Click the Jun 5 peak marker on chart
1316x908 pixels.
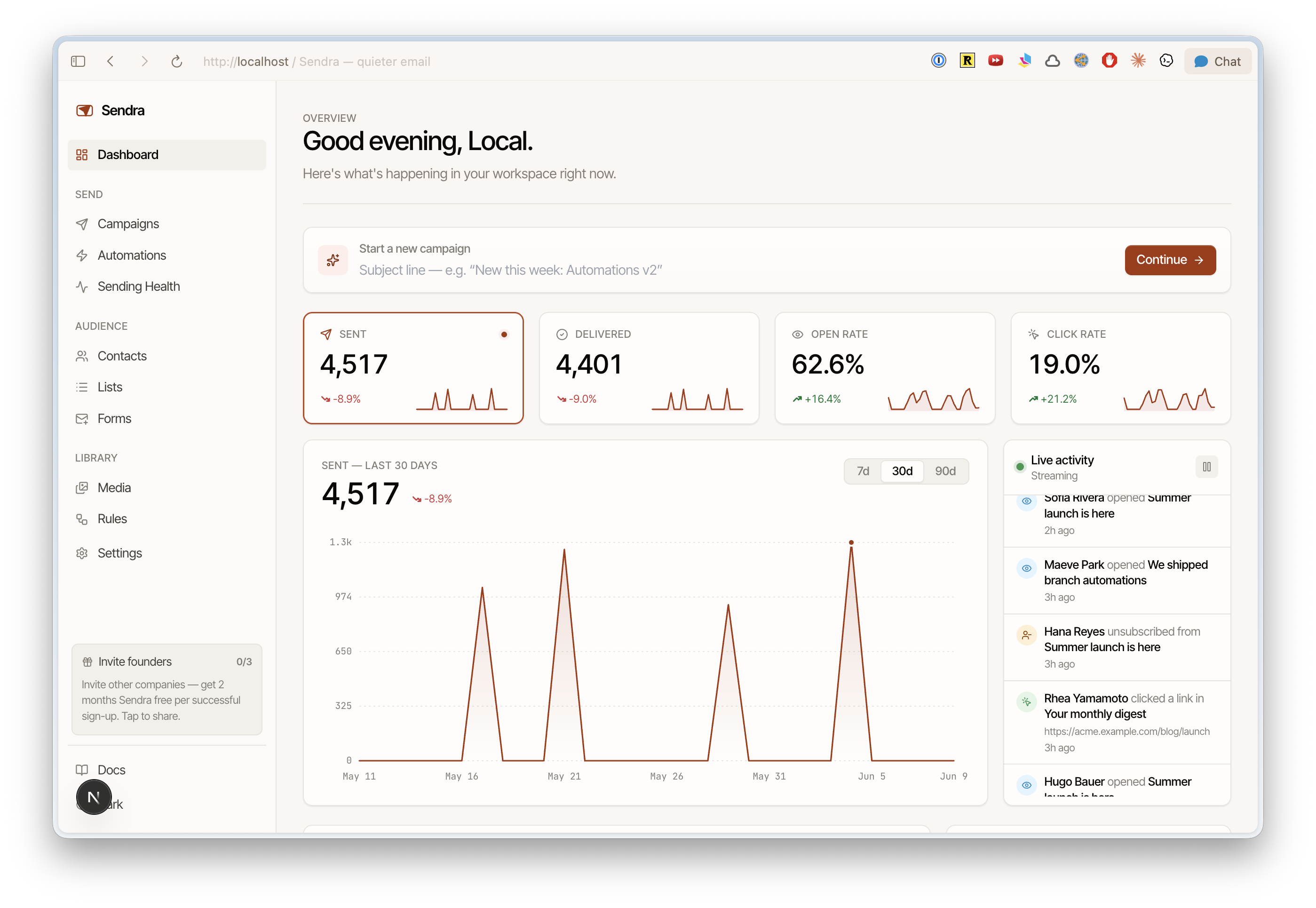click(x=851, y=543)
